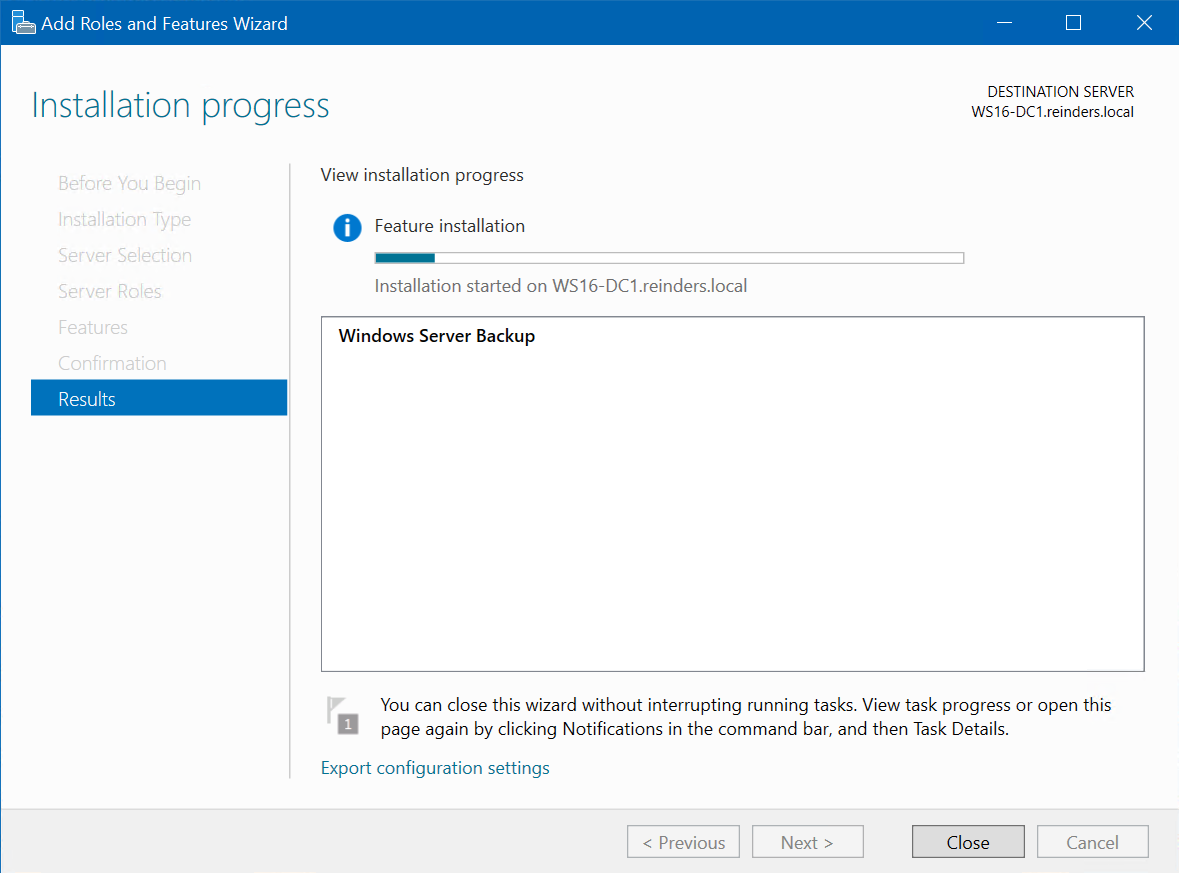The width and height of the screenshot is (1179, 873).
Task: Open Export configuration settings link
Action: click(435, 768)
